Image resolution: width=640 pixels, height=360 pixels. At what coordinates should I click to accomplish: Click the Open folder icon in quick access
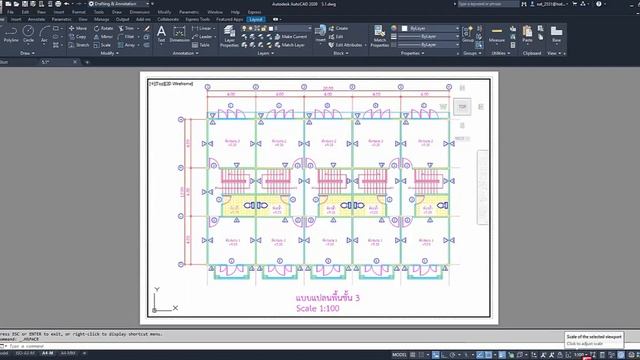pos(16,4)
